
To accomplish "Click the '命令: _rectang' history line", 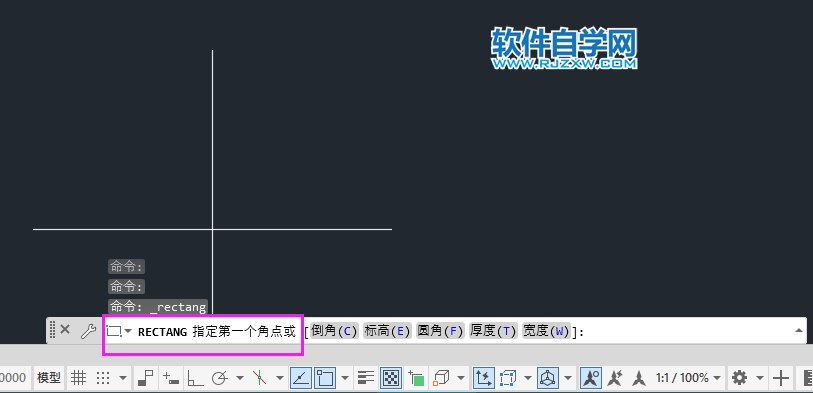I will pyautogui.click(x=158, y=307).
